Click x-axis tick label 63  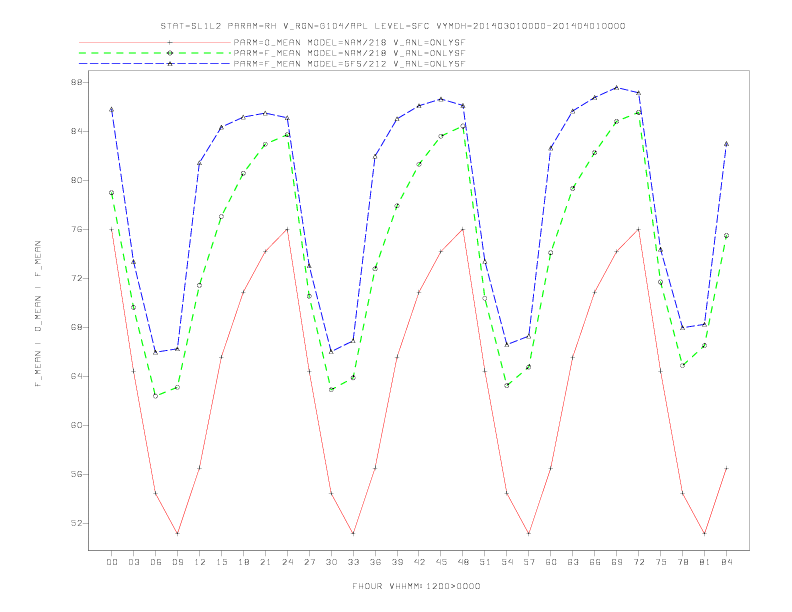pos(573,562)
